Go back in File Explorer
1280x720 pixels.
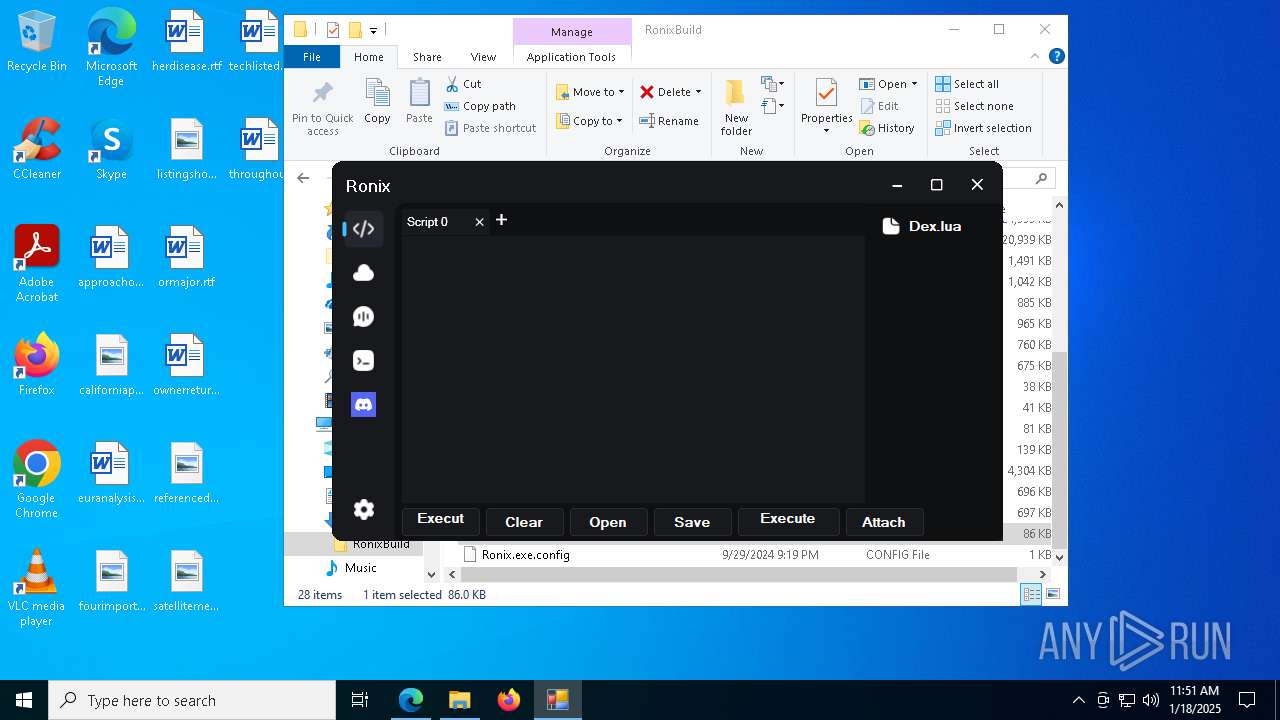tap(303, 178)
